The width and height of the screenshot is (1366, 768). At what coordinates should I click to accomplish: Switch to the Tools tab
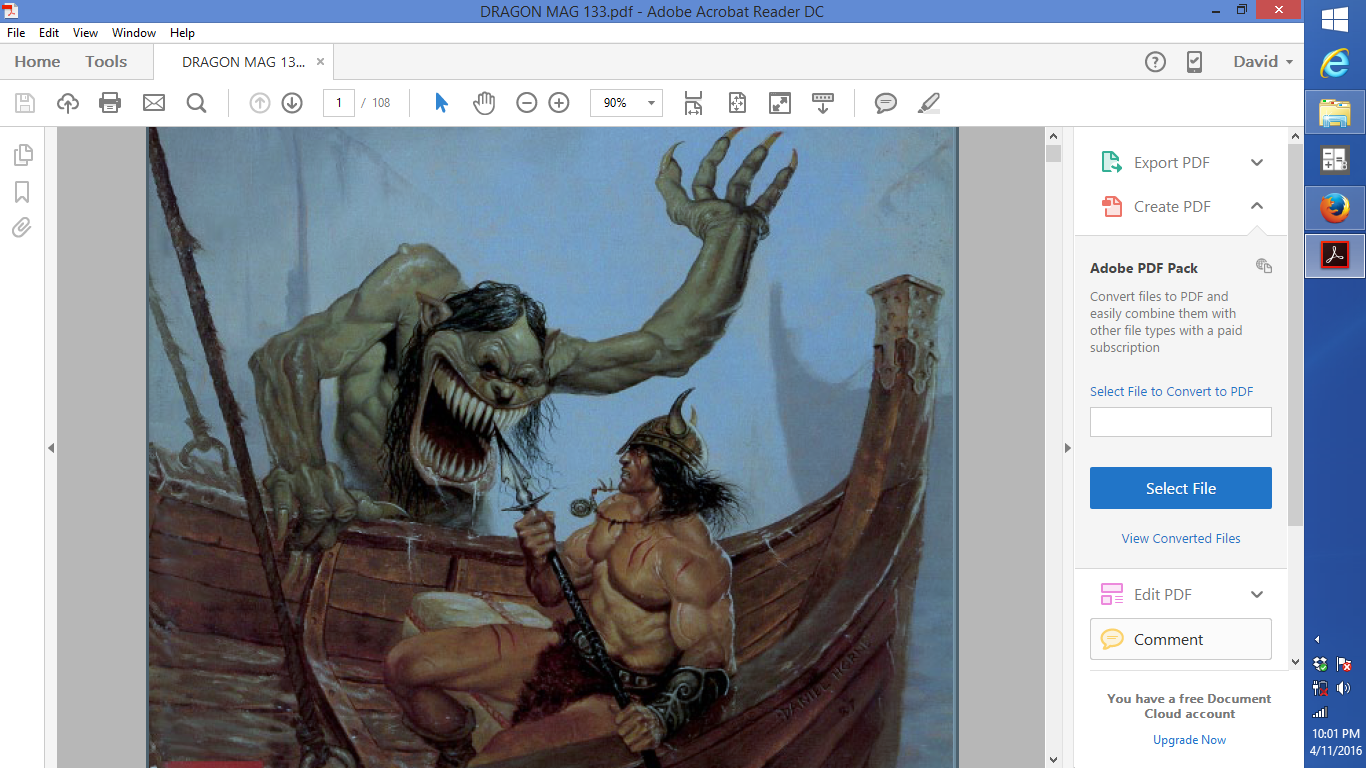[x=106, y=62]
